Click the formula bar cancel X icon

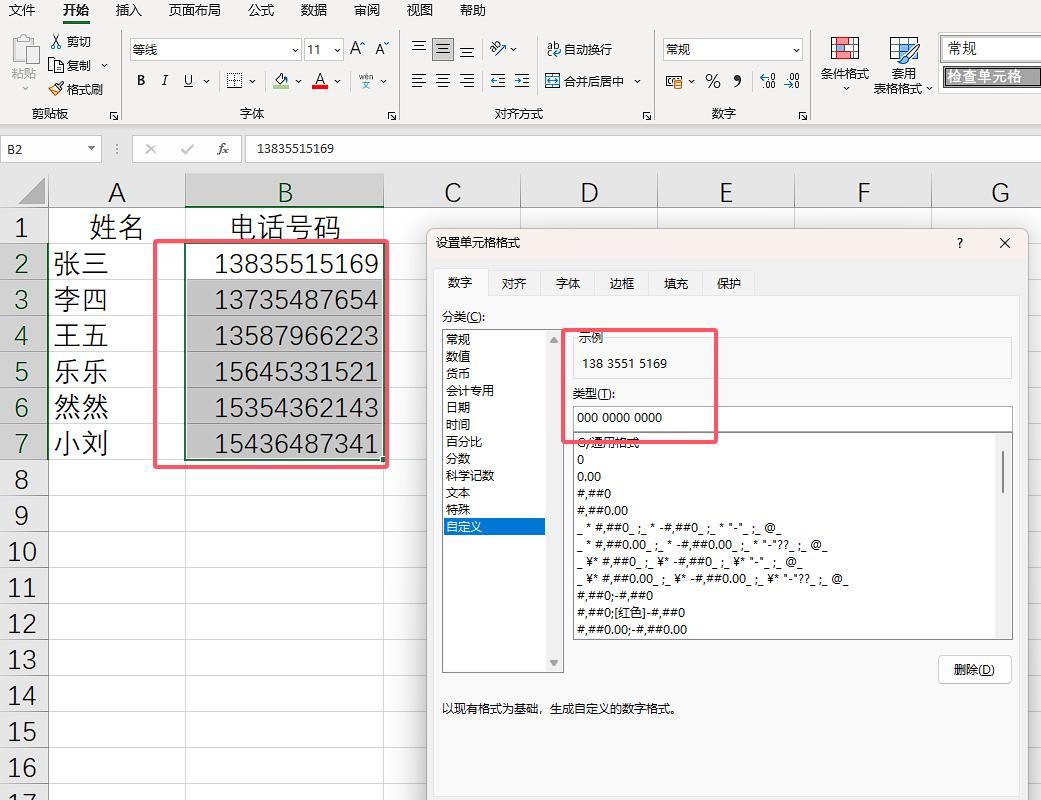[151, 149]
